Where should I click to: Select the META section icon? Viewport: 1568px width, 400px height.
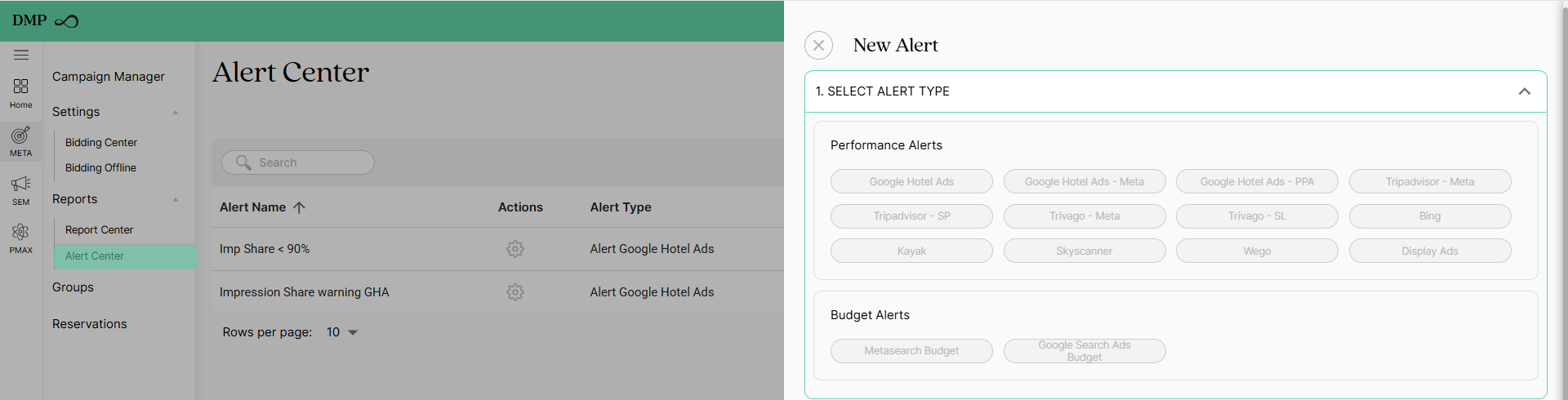pos(21,141)
